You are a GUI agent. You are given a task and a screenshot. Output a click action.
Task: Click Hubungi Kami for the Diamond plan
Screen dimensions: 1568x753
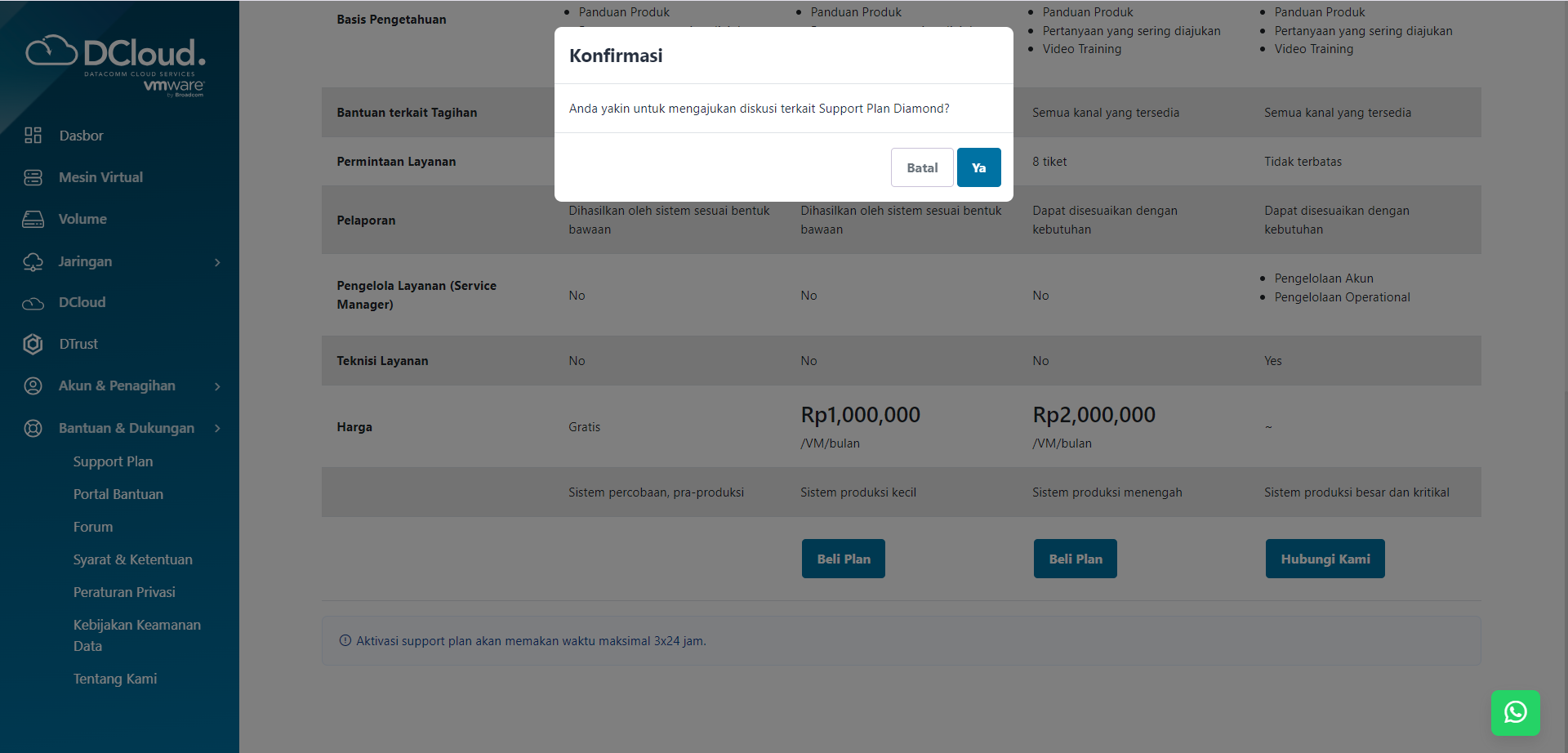(x=1324, y=559)
